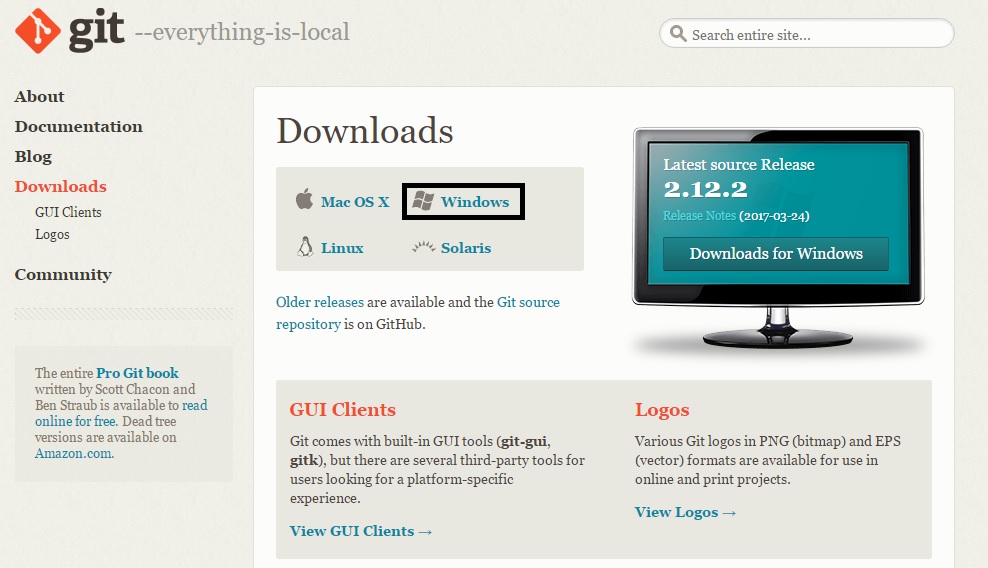Click the Solaris sunburst icon
The height and width of the screenshot is (568, 988).
click(423, 246)
